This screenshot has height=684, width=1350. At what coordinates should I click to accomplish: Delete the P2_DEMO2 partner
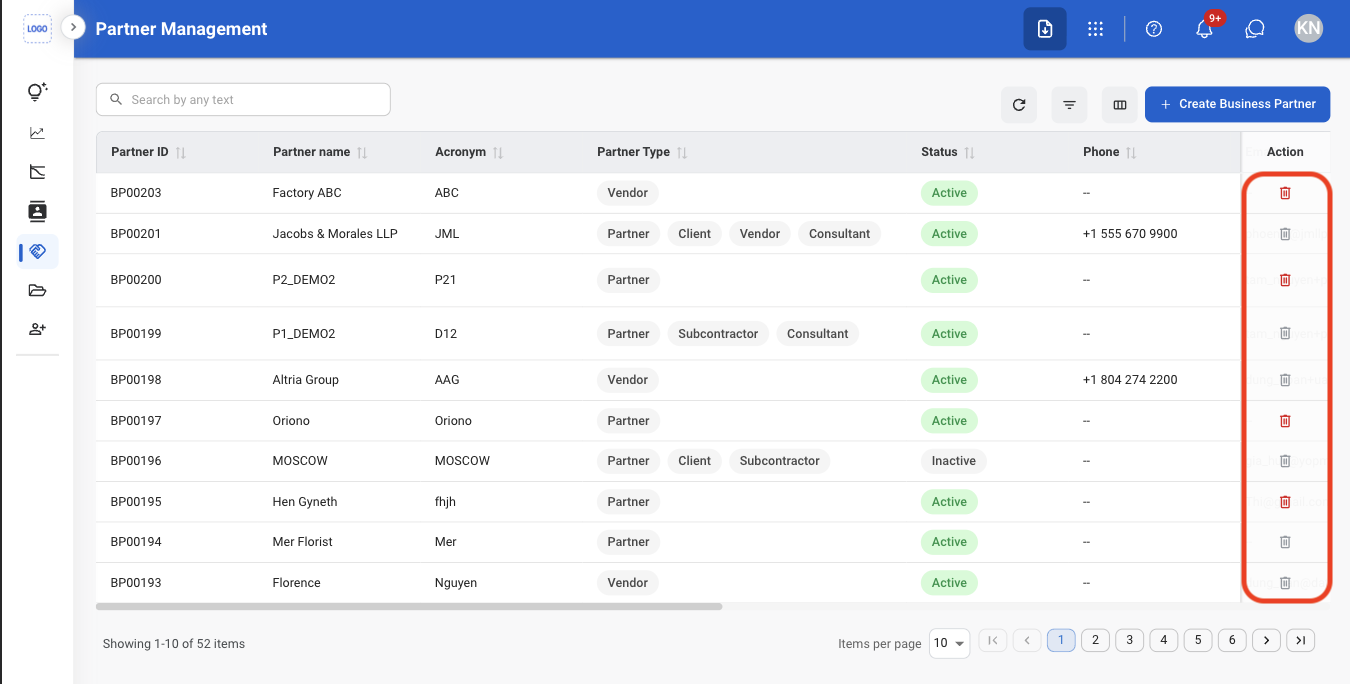coord(1285,280)
